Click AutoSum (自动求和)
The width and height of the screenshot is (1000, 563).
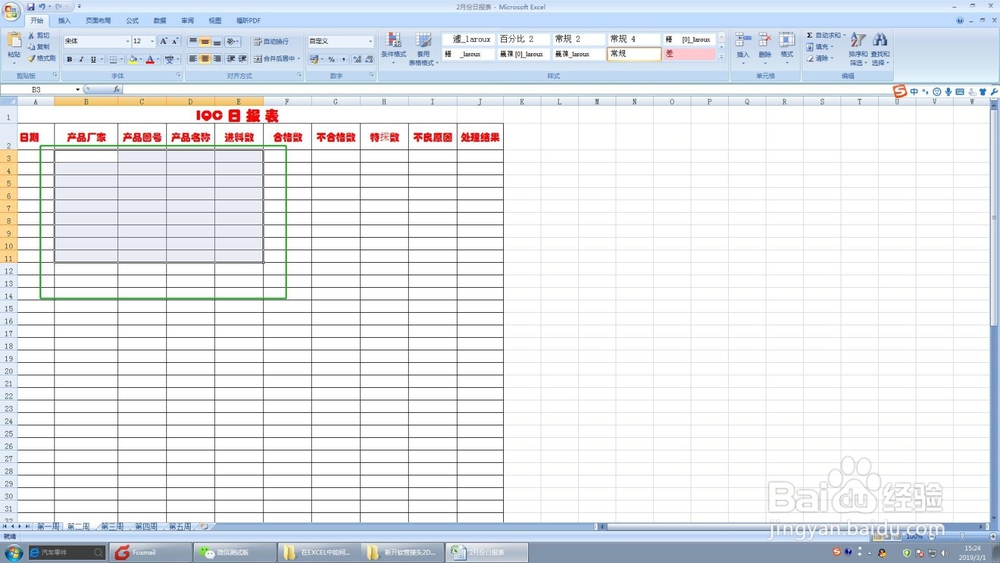coord(824,36)
